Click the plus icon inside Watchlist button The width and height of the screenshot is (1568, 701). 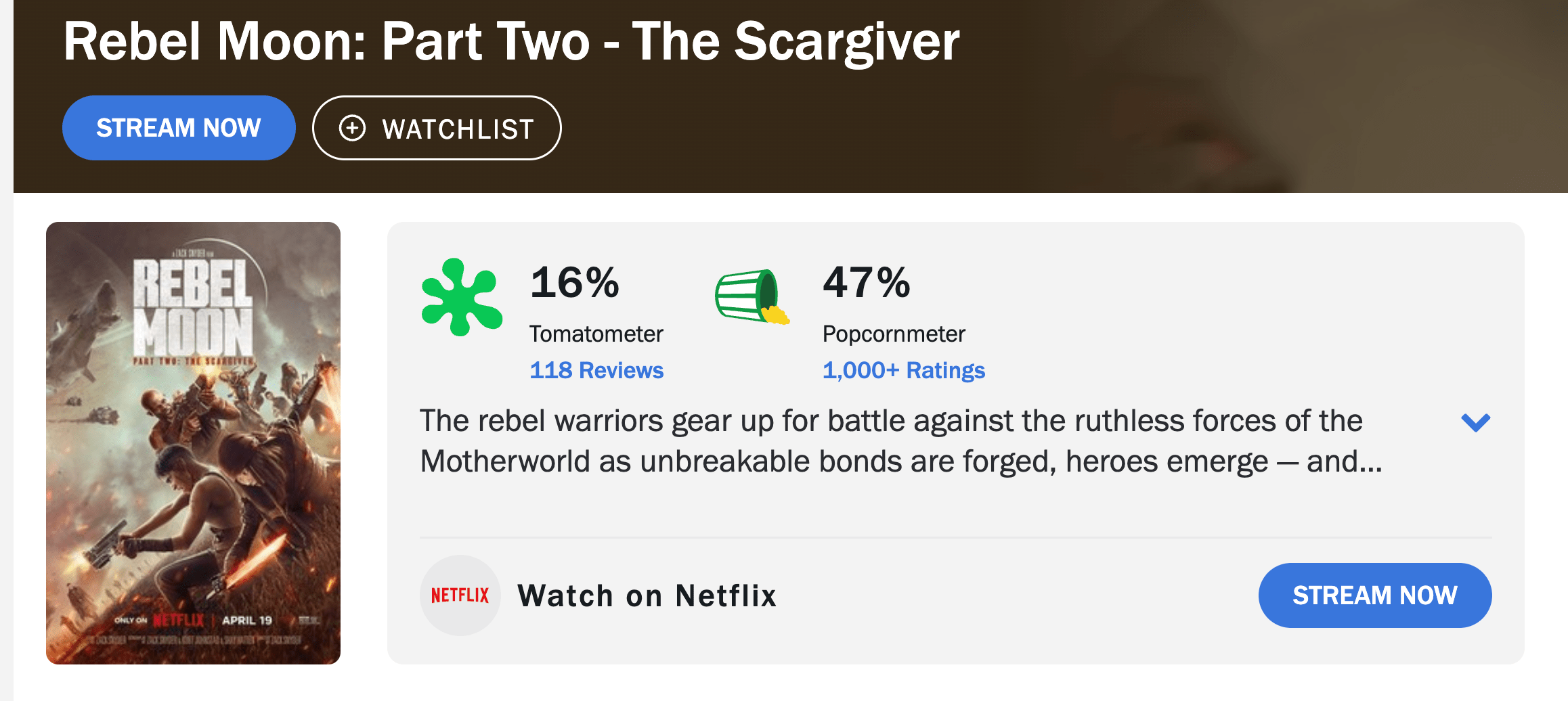(352, 128)
